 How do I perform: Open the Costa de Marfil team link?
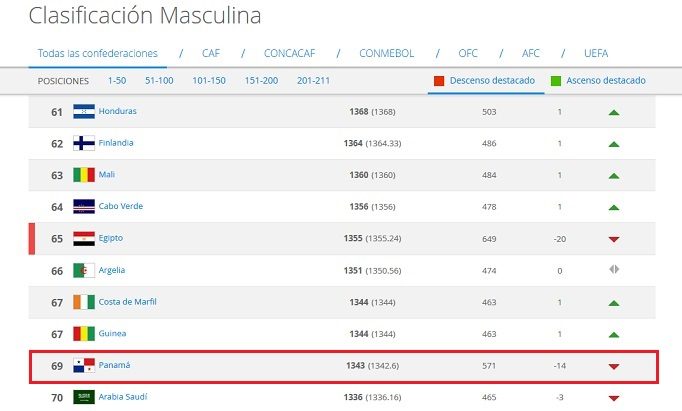click(x=127, y=302)
